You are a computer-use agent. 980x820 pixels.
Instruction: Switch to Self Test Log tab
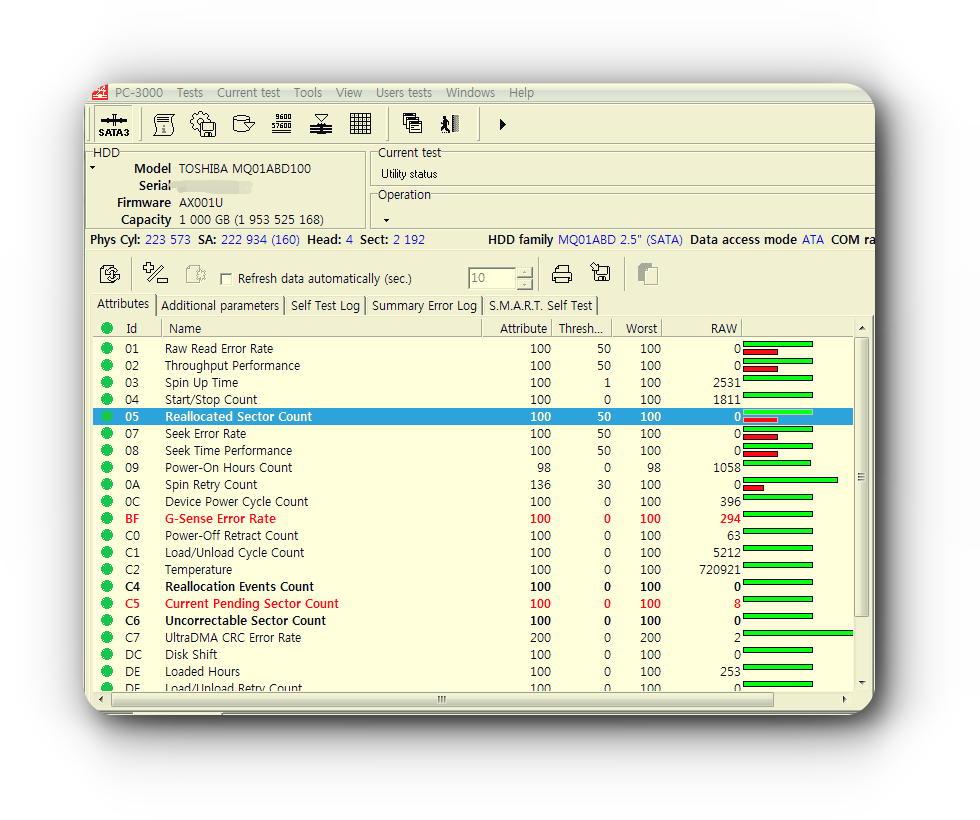click(x=325, y=306)
